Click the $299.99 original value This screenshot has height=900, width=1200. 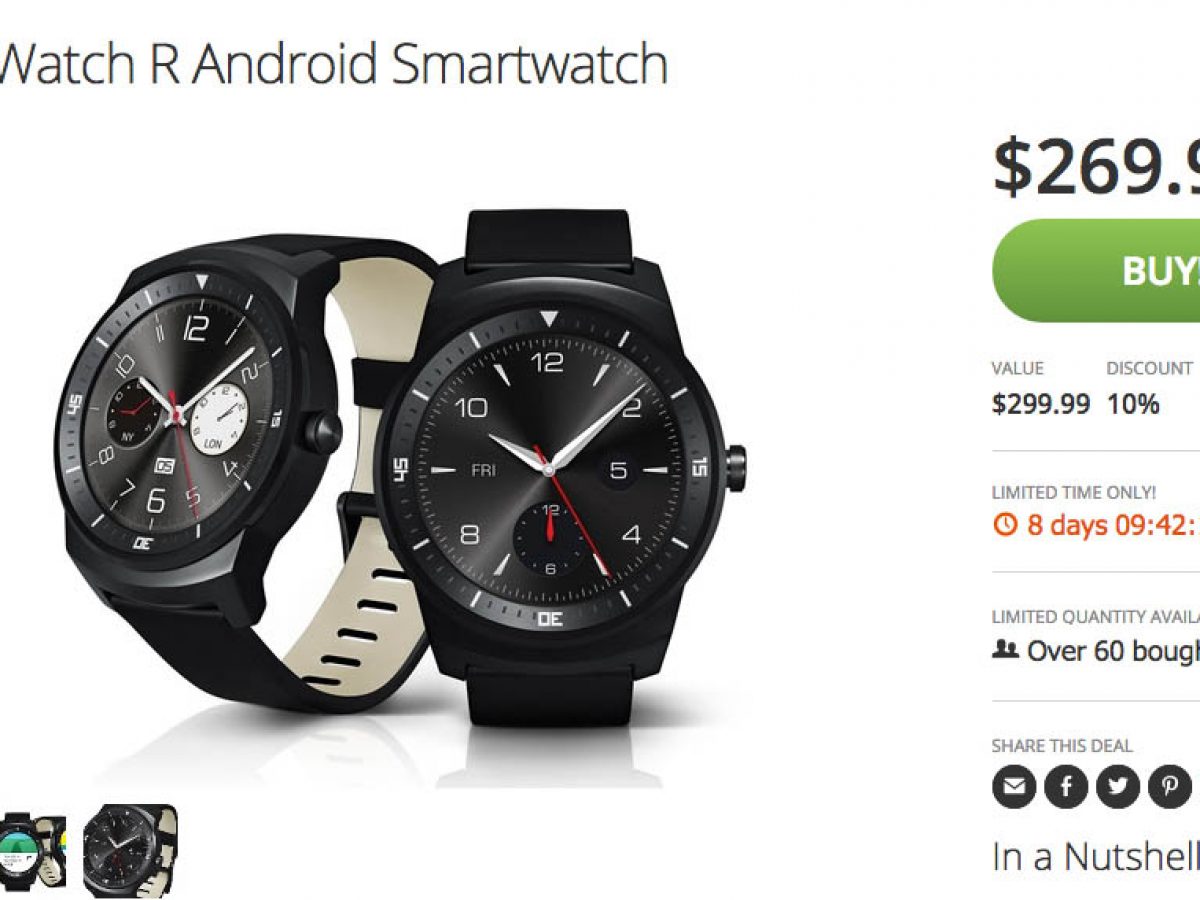(x=1041, y=404)
